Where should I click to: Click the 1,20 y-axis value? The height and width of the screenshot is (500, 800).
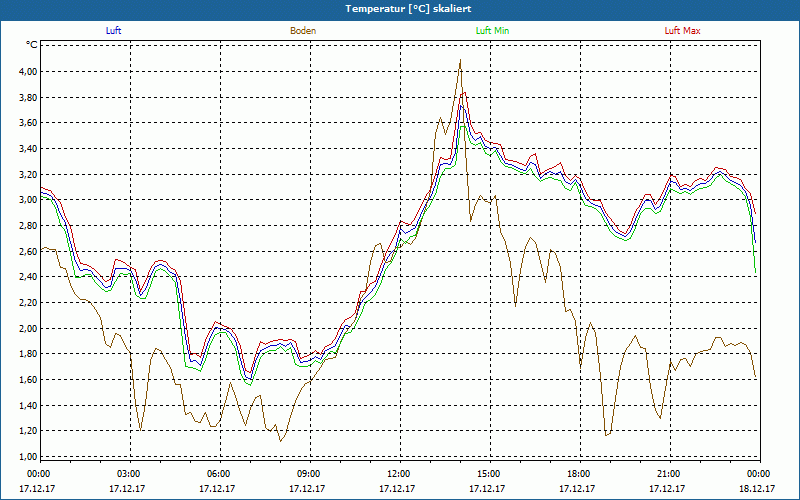(30, 431)
